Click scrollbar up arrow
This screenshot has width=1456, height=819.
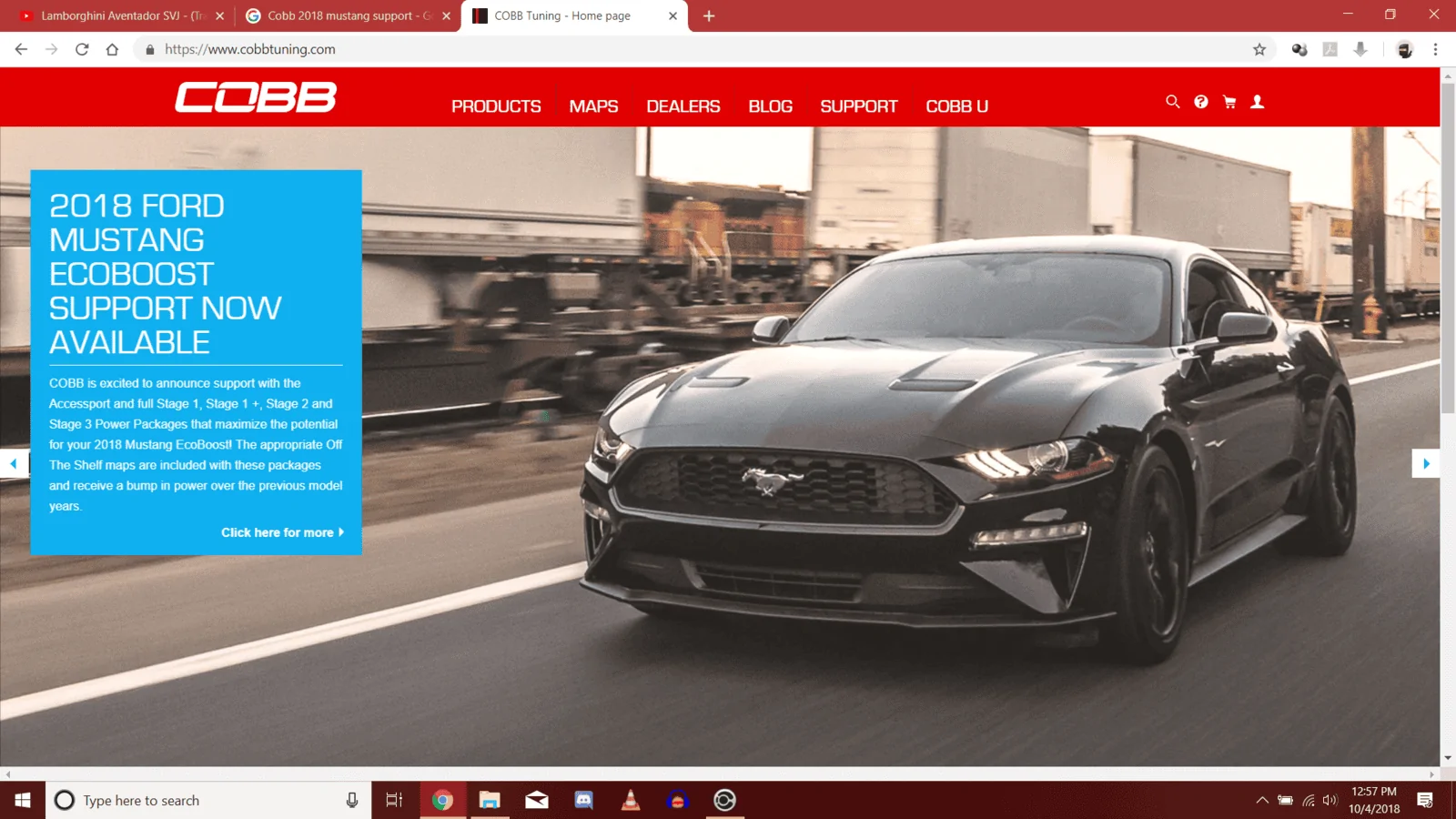pyautogui.click(x=1448, y=76)
